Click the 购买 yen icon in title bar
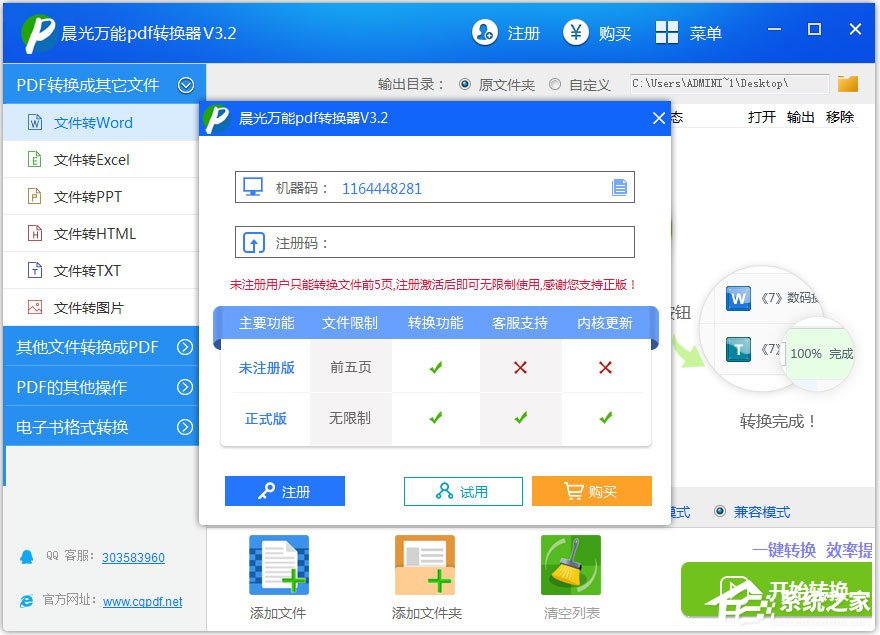Screen dimensions: 880x635 576,33
